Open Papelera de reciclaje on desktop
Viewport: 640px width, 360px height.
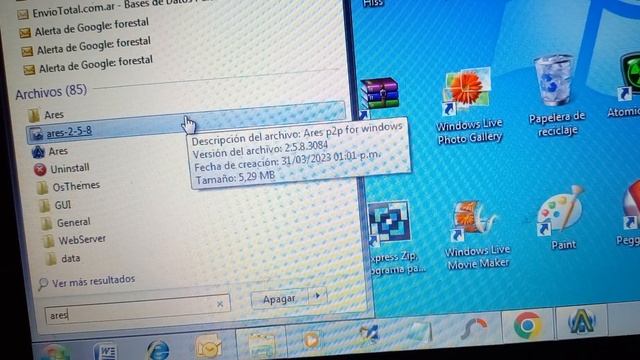coord(556,97)
